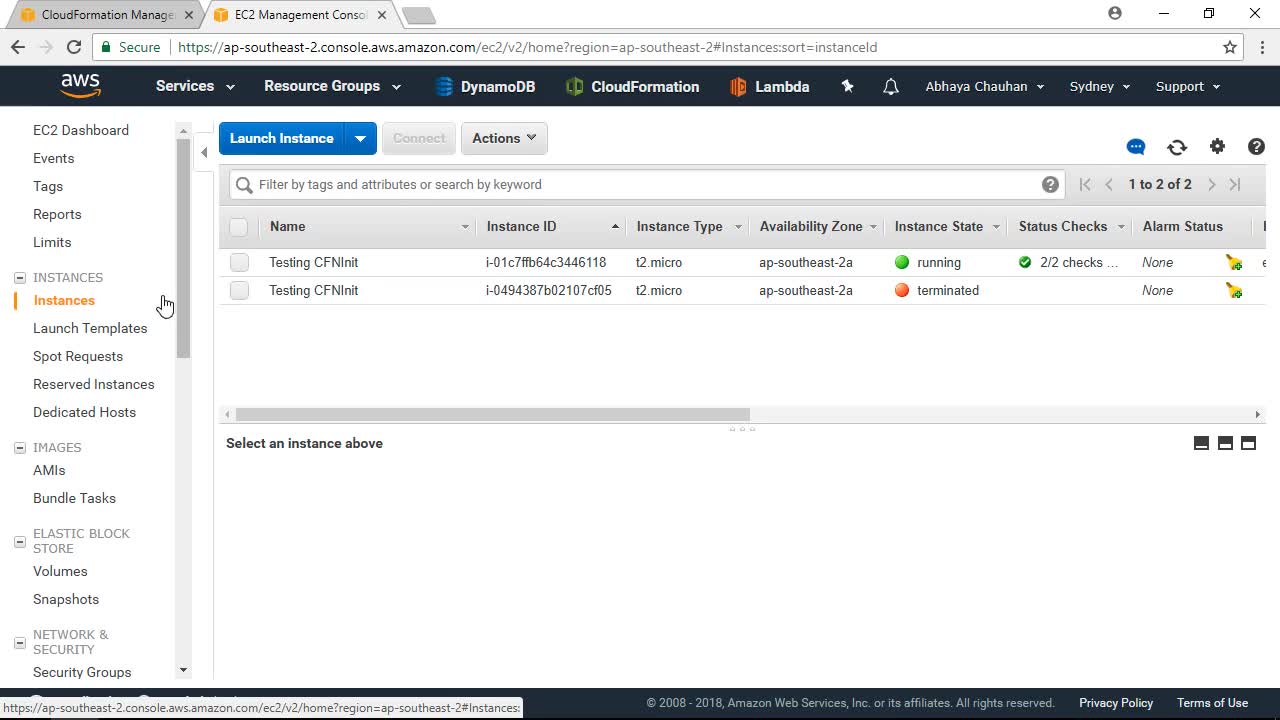The width and height of the screenshot is (1280, 720).
Task: Reload the browser page
Action: 73,47
